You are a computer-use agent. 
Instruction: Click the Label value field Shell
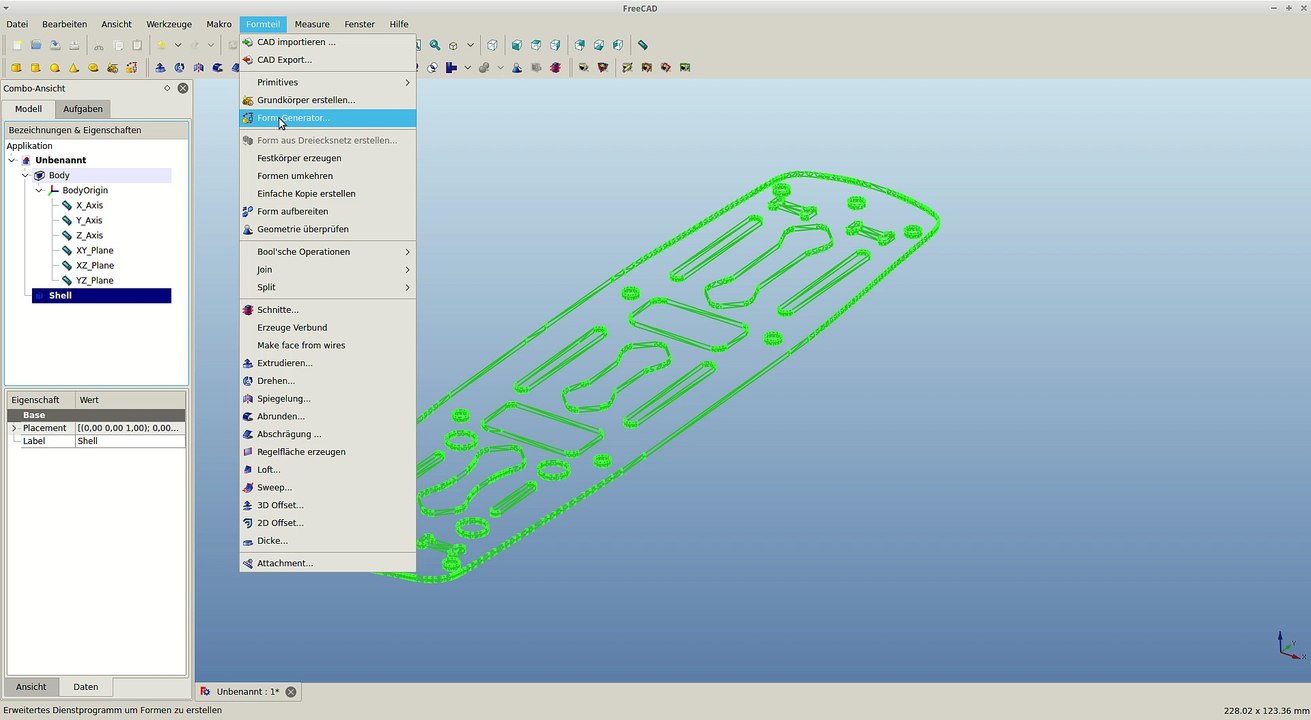[130, 441]
